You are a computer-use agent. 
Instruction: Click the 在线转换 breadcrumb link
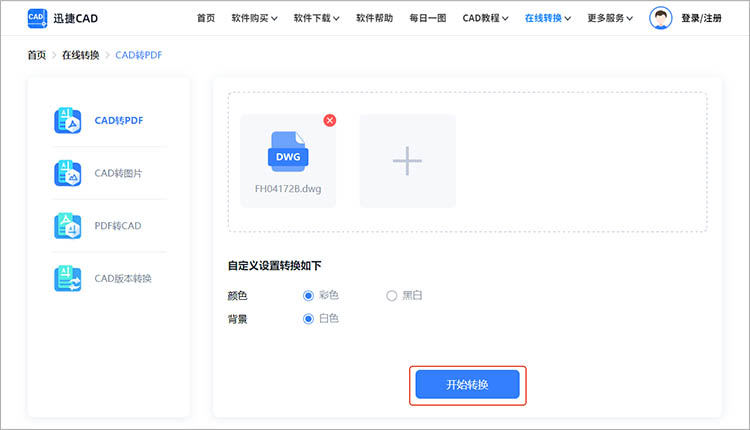tap(80, 55)
